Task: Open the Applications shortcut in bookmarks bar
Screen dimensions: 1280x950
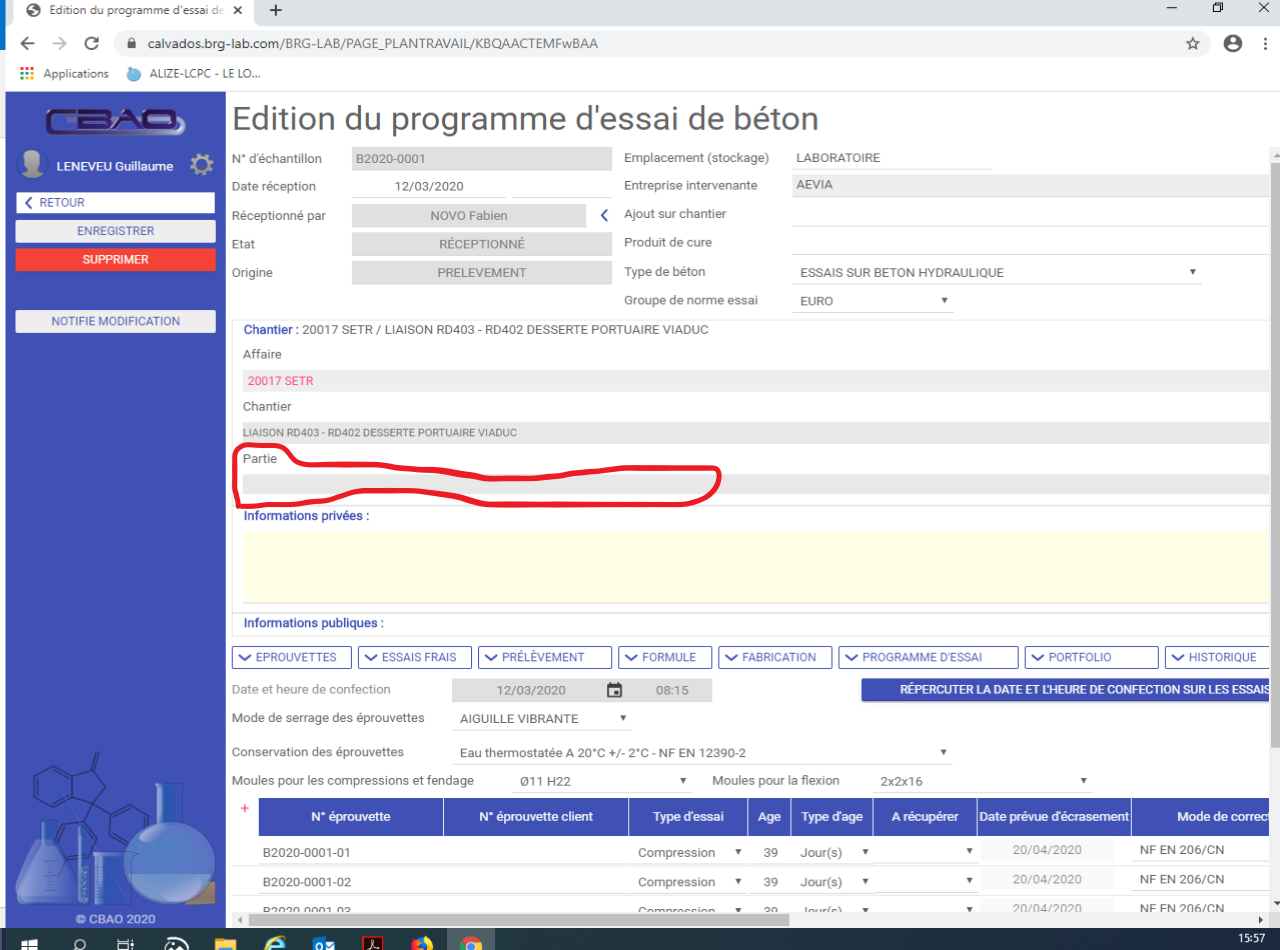Action: (65, 74)
